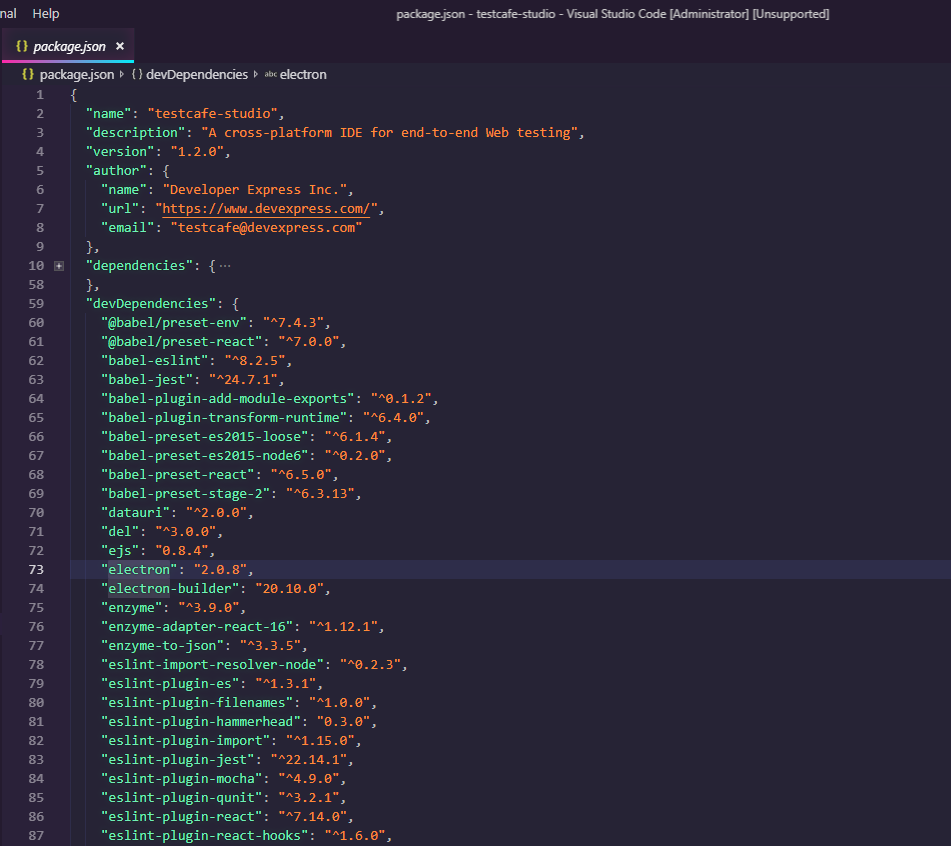951x846 pixels.
Task: Click line number 73 in the gutter
Action: 36,569
